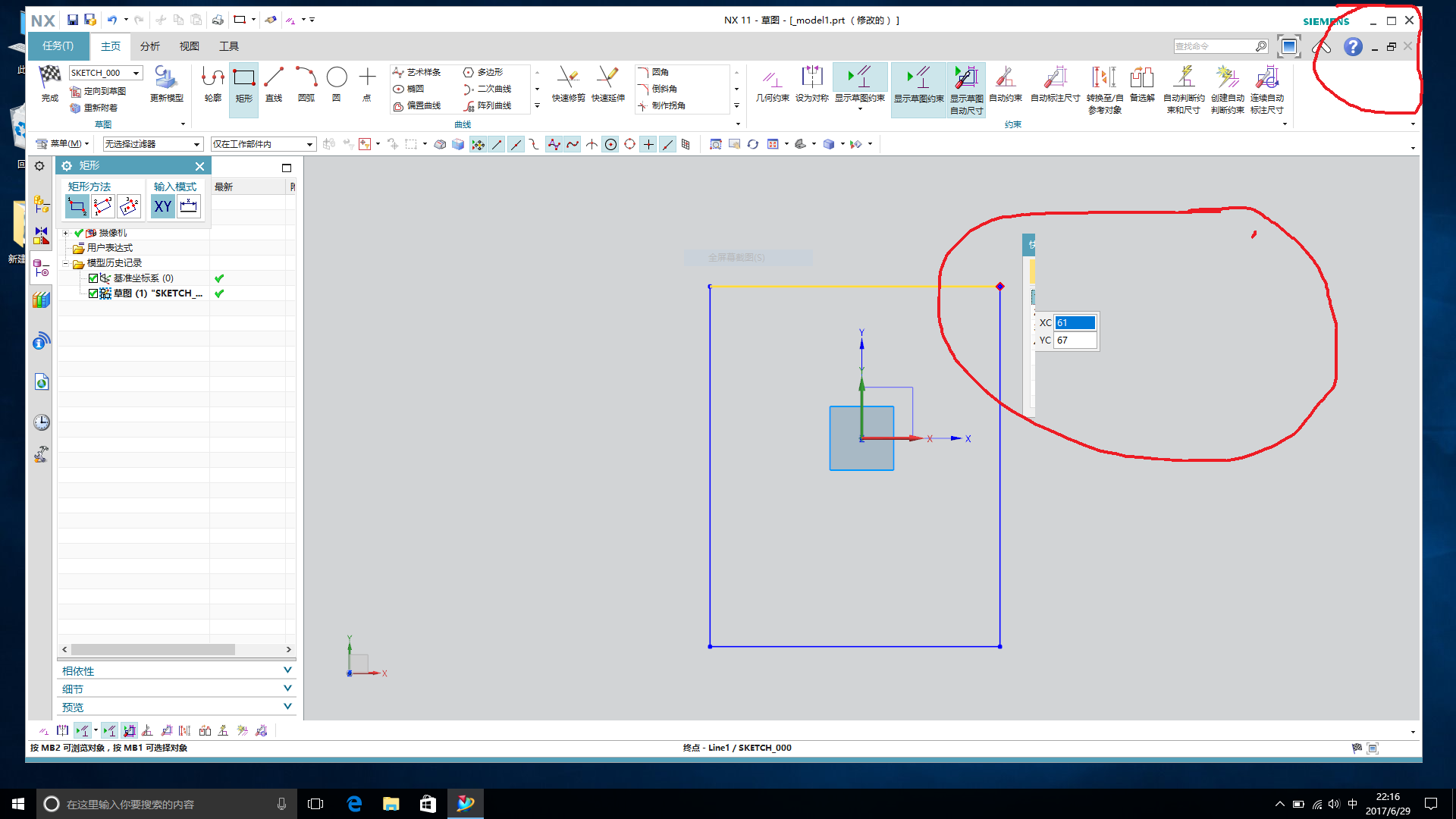Switch to parameter input mode

coord(189,206)
